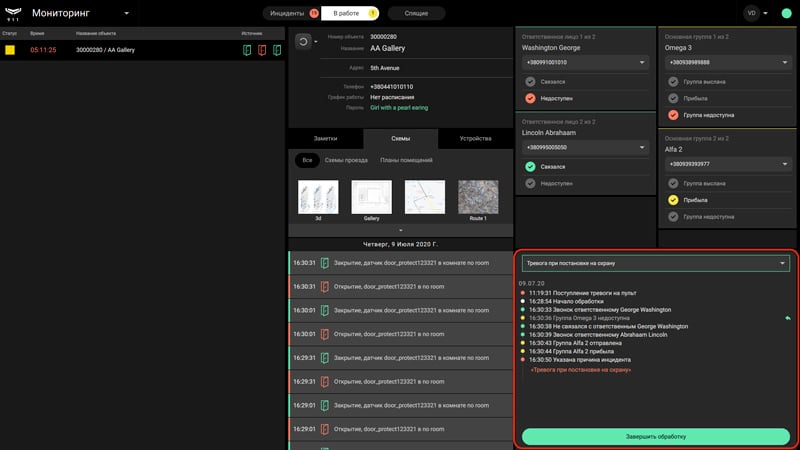Open the Gallery scheme thumbnail
This screenshot has width=800, height=450.
(x=371, y=197)
